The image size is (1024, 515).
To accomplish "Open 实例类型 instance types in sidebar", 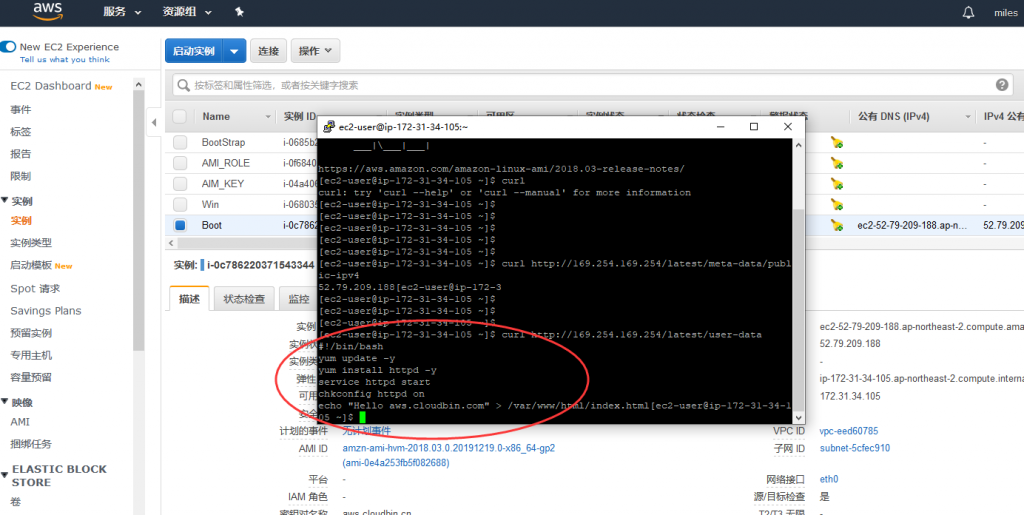I will (x=31, y=243).
